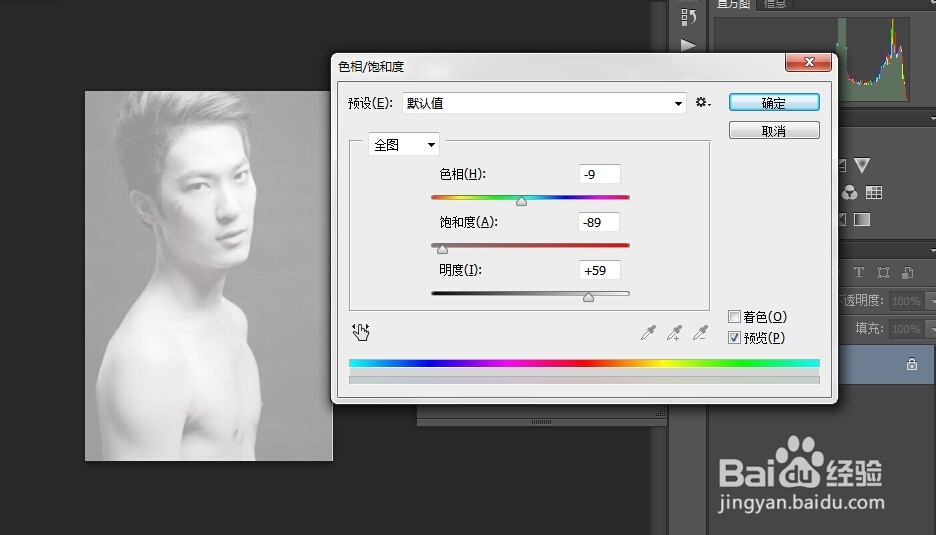Open the 全图 channel dropdown
Viewport: 936px width, 535px height.
click(404, 144)
